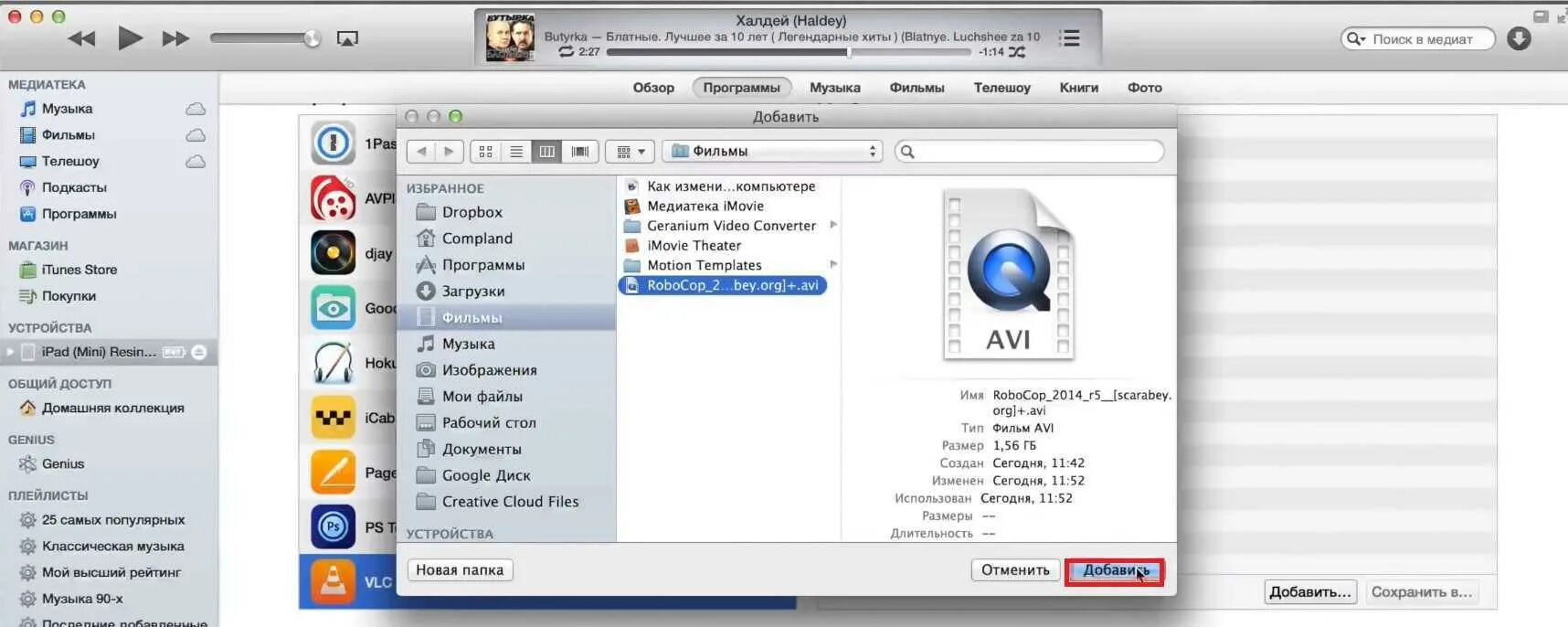Image resolution: width=1568 pixels, height=627 pixels.
Task: Open the item arrangement dropdown
Action: [x=630, y=152]
